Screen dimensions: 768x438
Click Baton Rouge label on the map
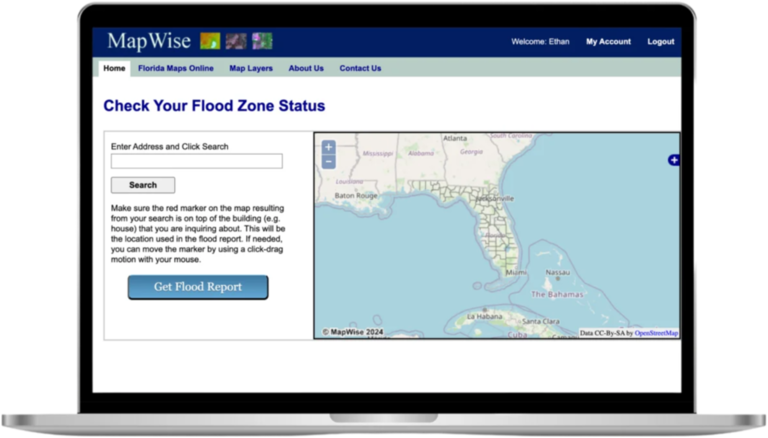pos(356,195)
